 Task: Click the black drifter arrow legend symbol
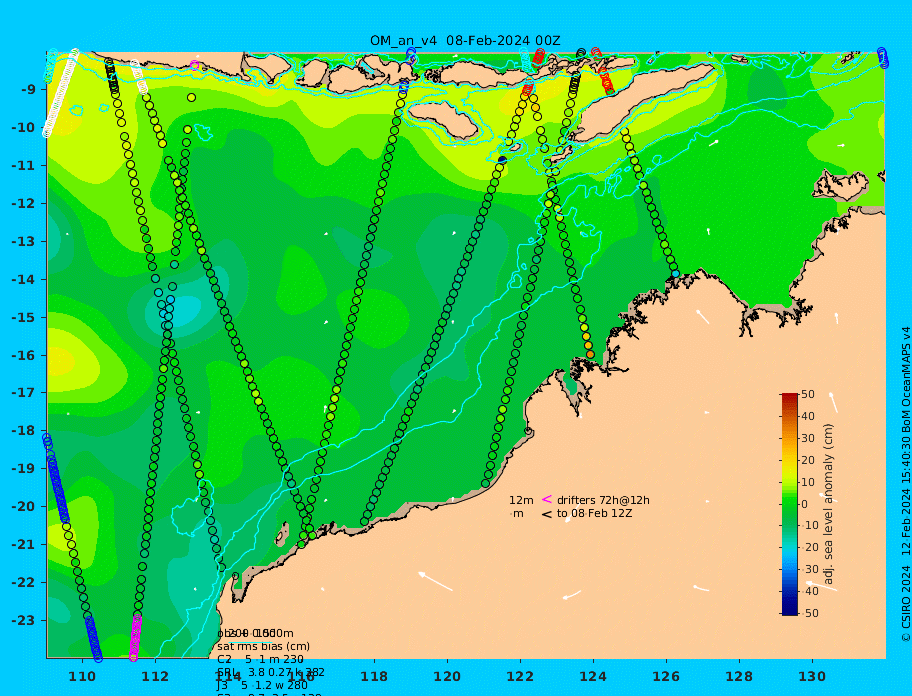pyautogui.click(x=547, y=514)
